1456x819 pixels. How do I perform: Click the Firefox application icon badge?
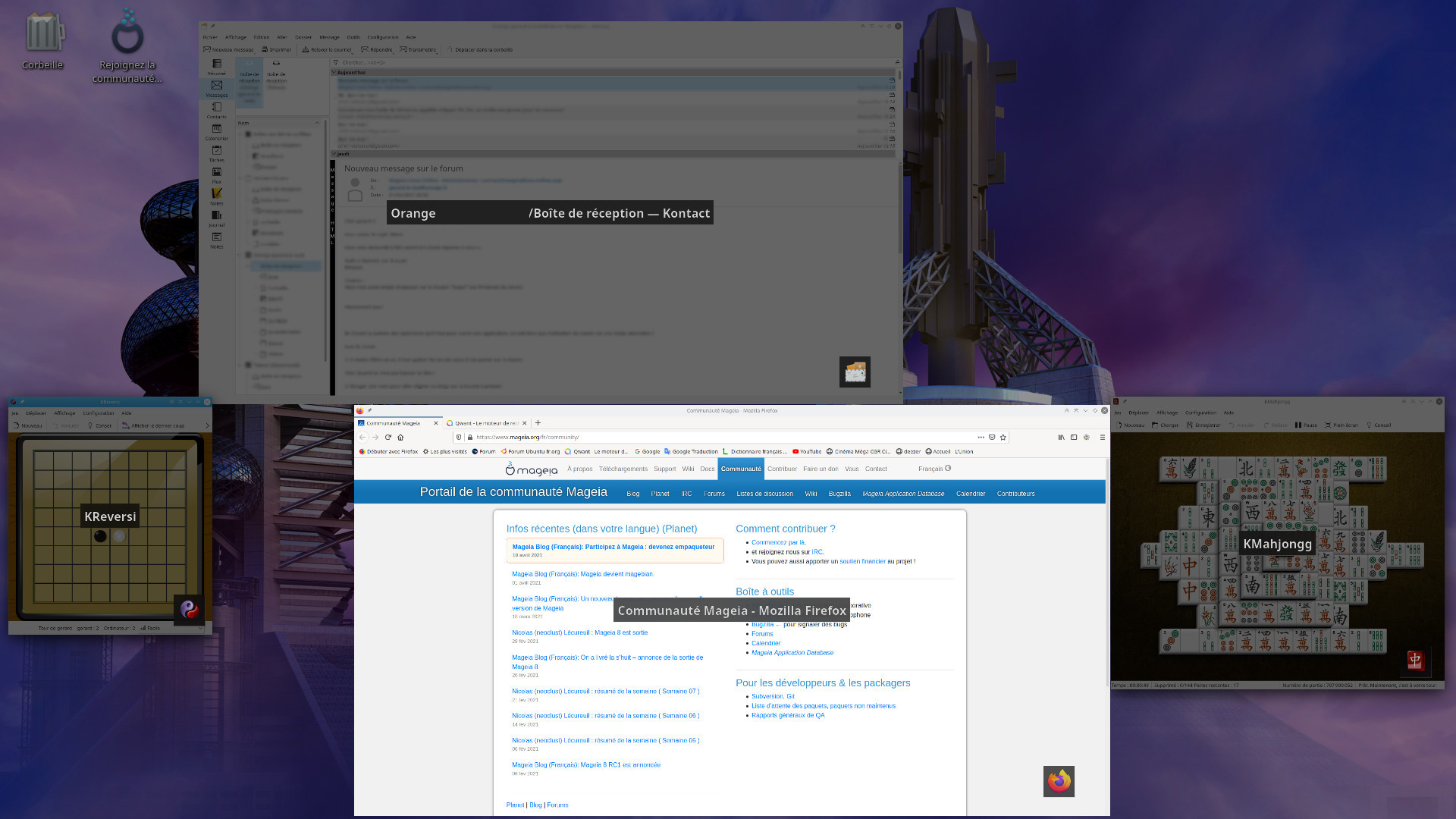click(x=1059, y=781)
